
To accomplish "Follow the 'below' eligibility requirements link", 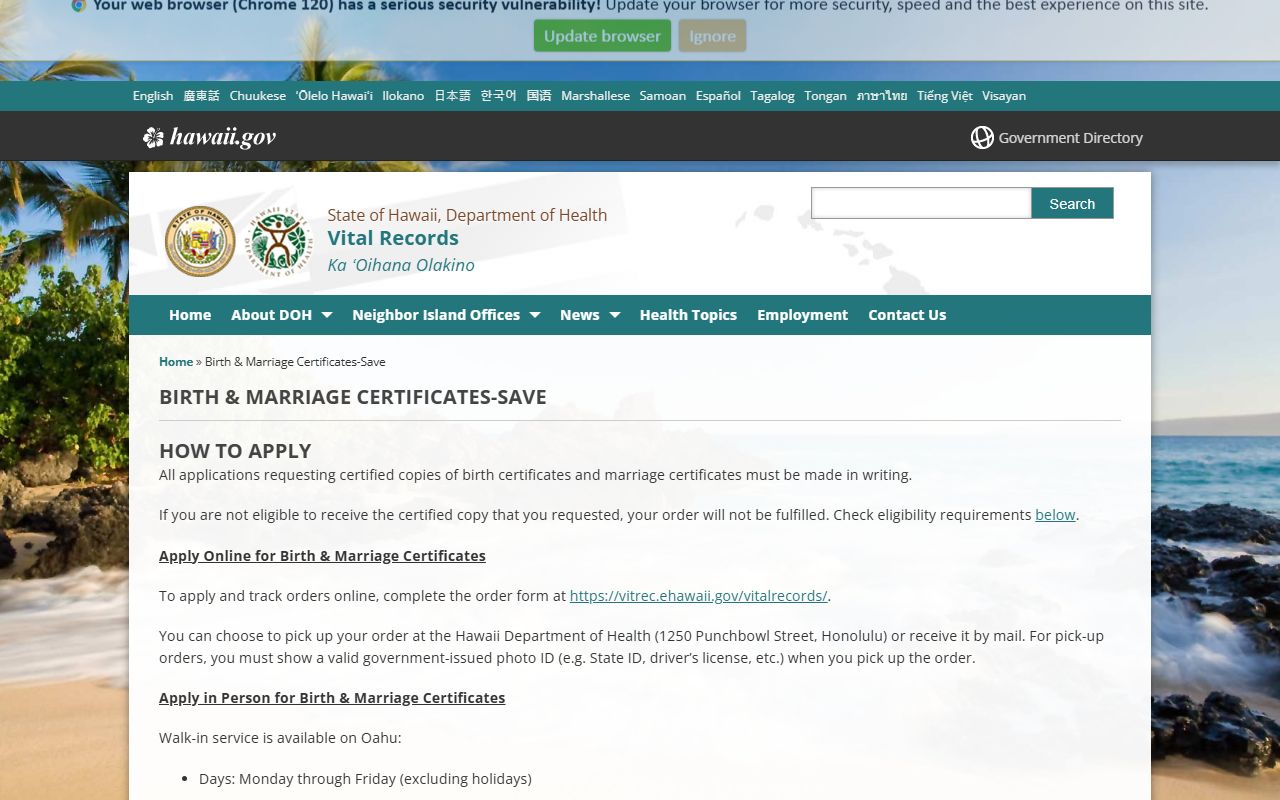I will pyautogui.click(x=1055, y=515).
